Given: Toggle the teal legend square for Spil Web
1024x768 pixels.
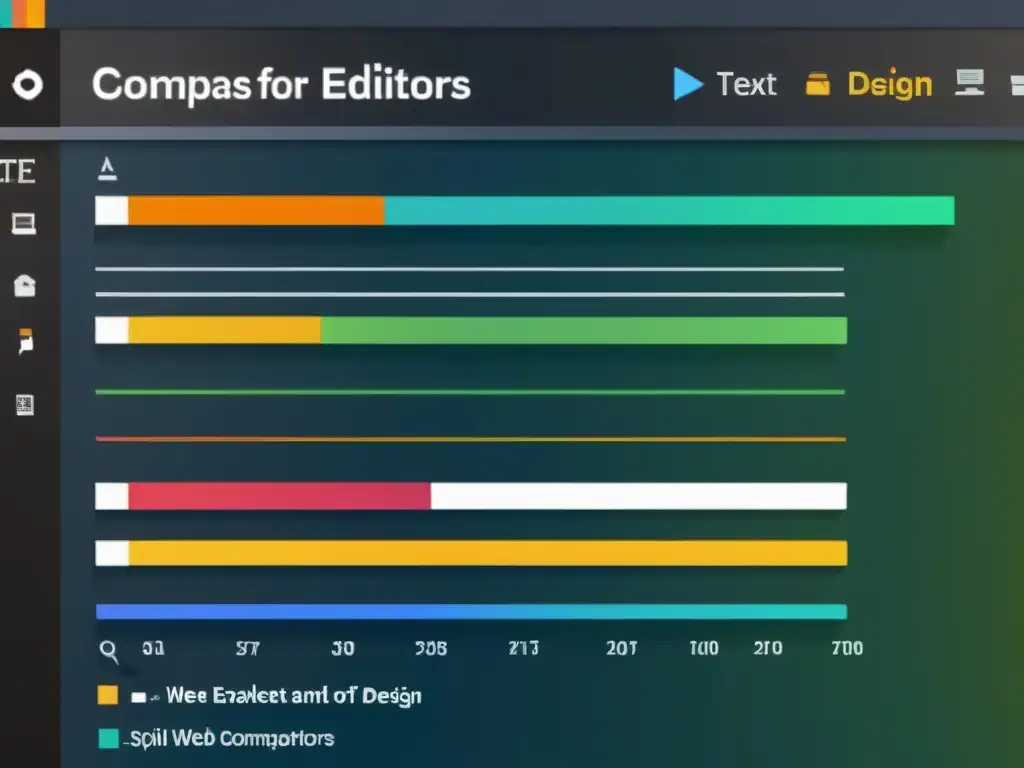Looking at the screenshot, I should [108, 739].
